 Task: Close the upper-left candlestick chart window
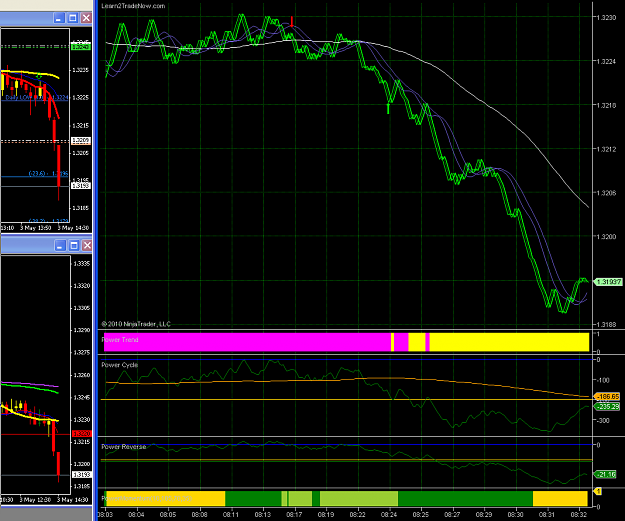pyautogui.click(x=86, y=18)
